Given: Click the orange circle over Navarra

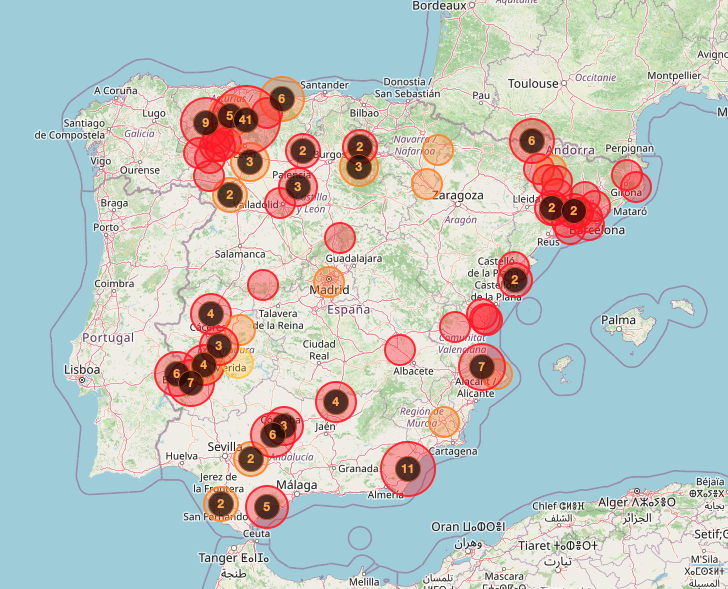Looking at the screenshot, I should pyautogui.click(x=438, y=150).
